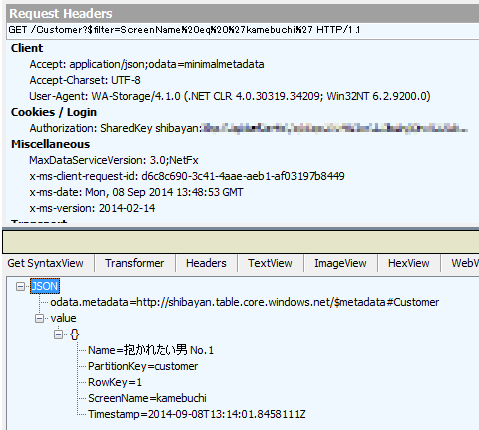Switch to the Headers tab
Viewport: 479px width, 430px height.
(206, 263)
